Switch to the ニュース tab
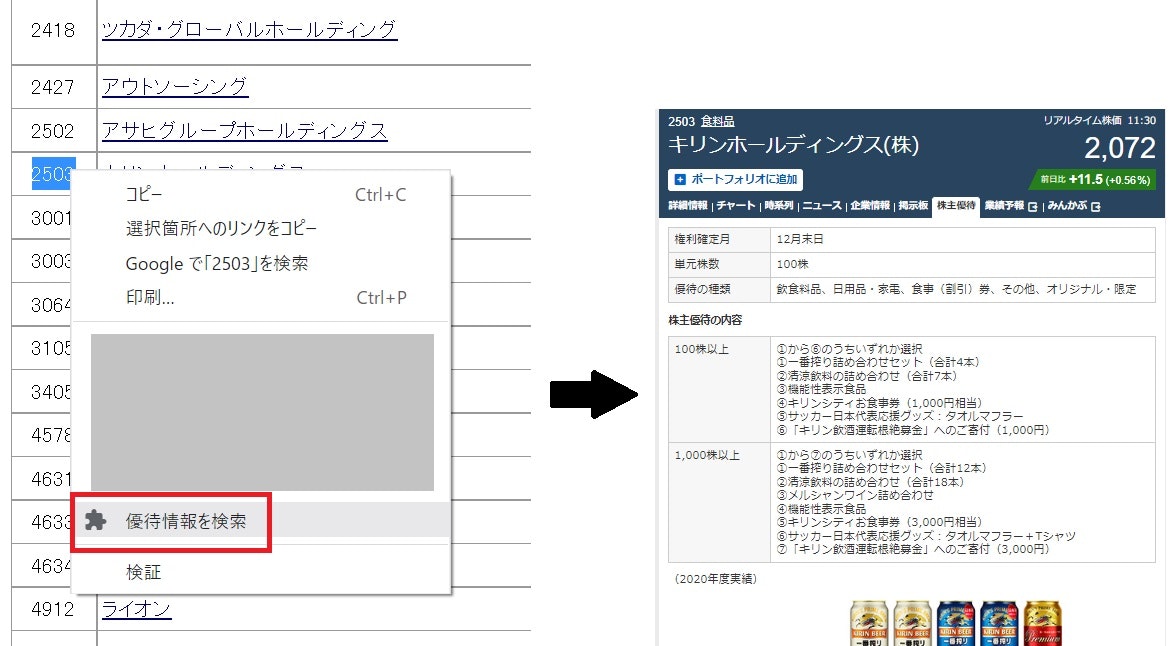The image size is (1171, 646). click(821, 205)
